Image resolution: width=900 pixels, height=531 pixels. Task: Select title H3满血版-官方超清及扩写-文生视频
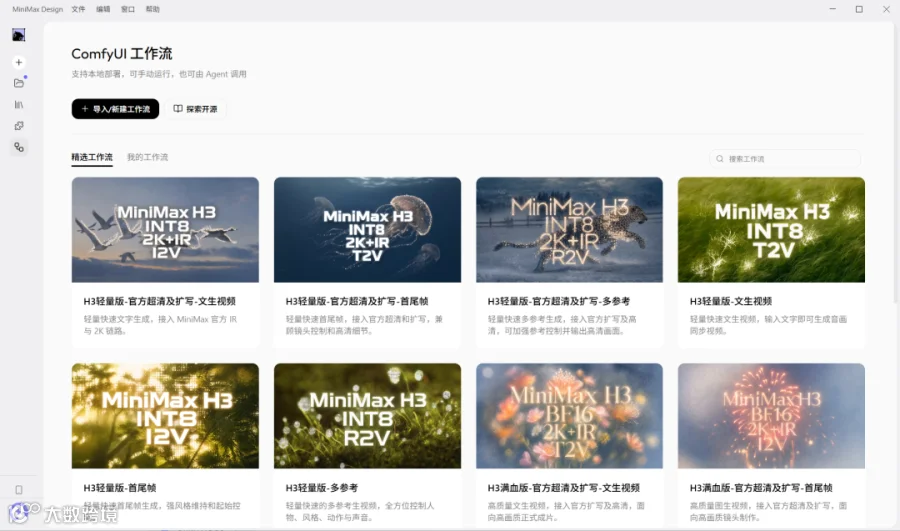(x=564, y=488)
